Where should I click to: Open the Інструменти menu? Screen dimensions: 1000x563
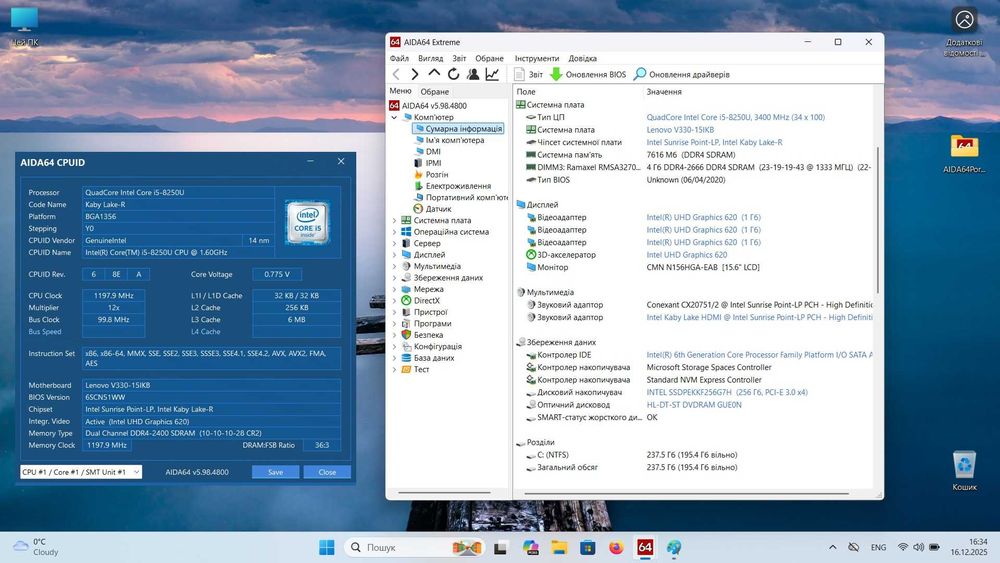537,58
